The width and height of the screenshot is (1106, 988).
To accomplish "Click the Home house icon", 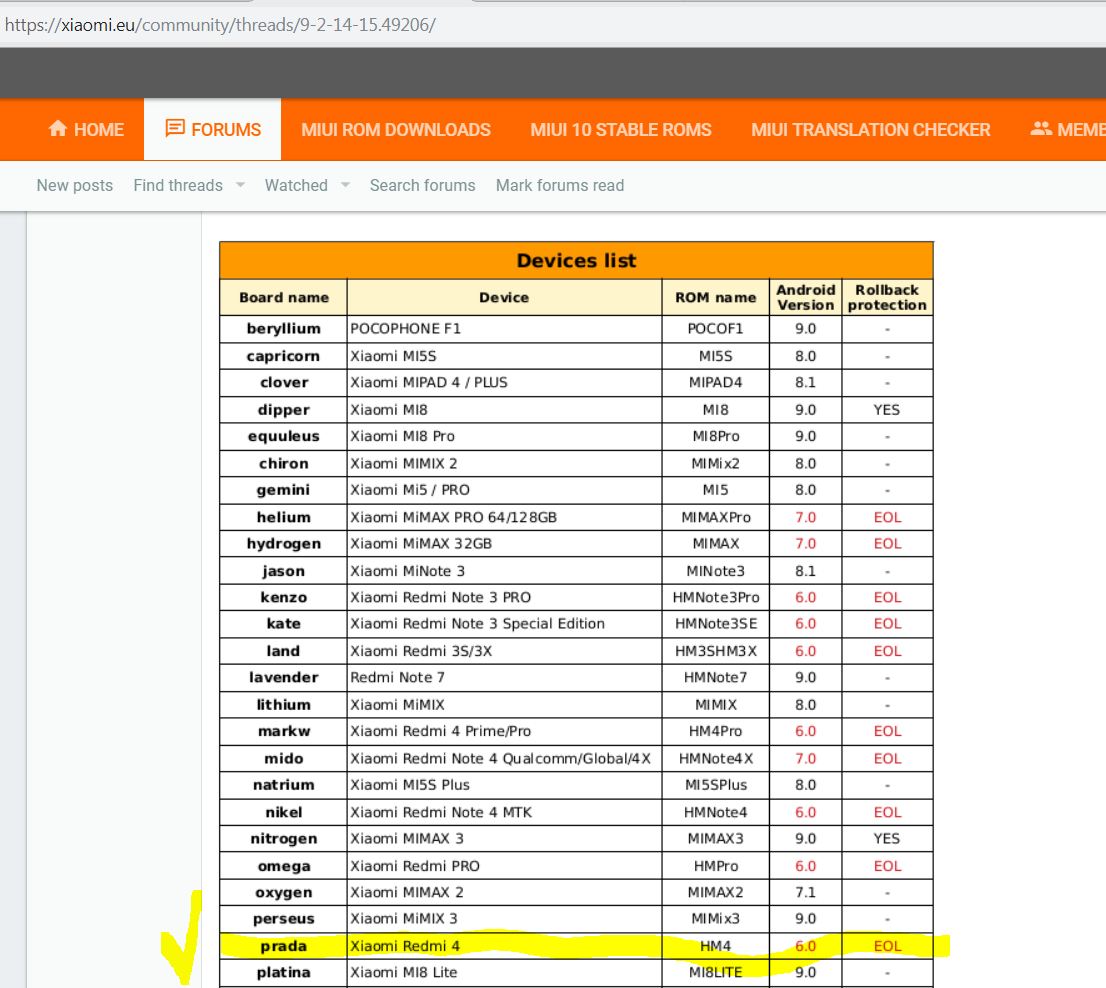I will [x=58, y=128].
